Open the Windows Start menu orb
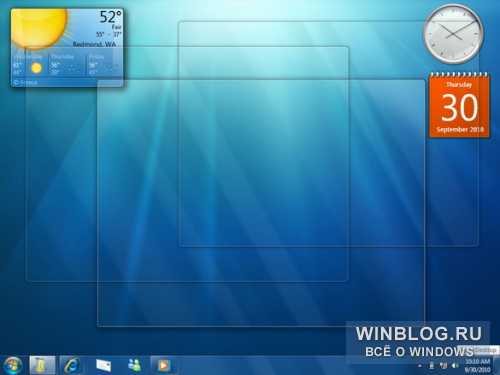The image size is (500, 375). (13, 365)
